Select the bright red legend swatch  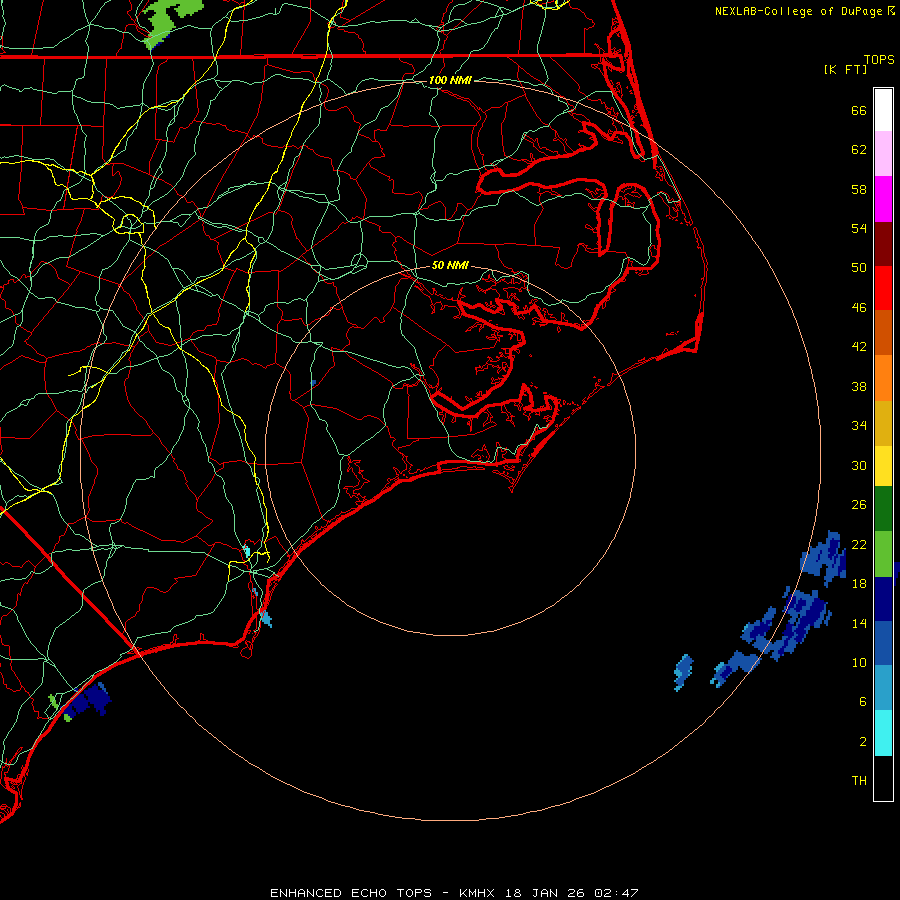coord(883,288)
